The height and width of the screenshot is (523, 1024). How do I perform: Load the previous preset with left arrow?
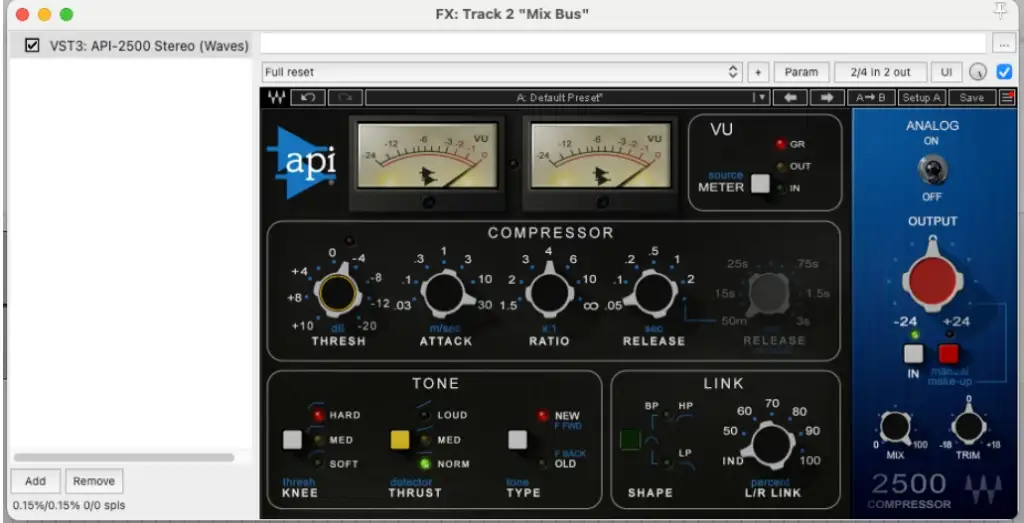click(x=789, y=98)
